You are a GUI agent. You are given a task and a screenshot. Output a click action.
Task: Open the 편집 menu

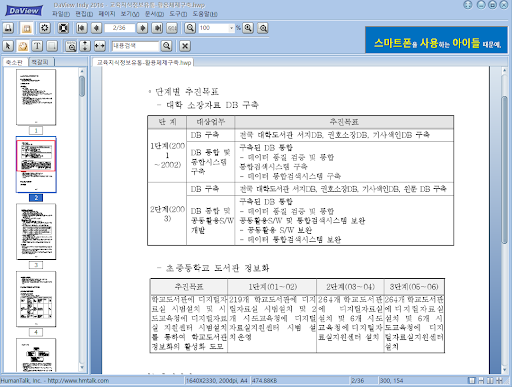84,14
